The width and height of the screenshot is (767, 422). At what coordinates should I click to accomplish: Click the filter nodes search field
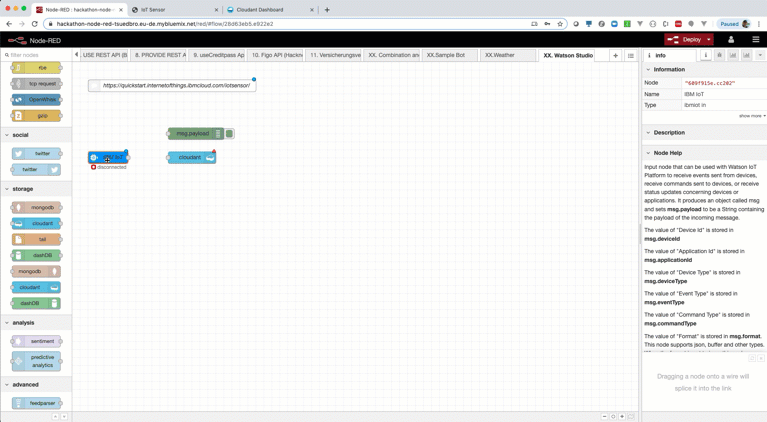pos(38,56)
